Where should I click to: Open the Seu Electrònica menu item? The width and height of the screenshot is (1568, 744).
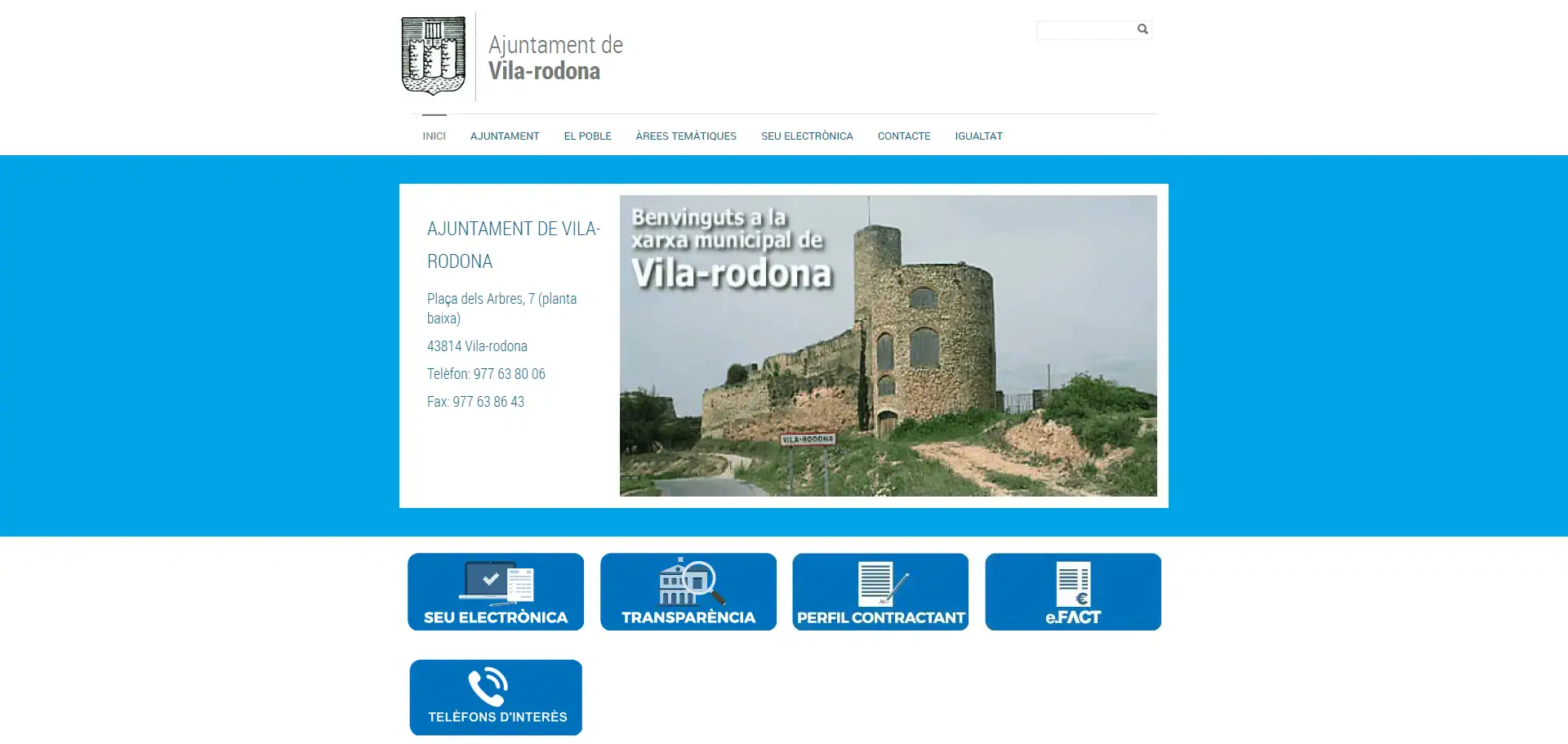[807, 136]
